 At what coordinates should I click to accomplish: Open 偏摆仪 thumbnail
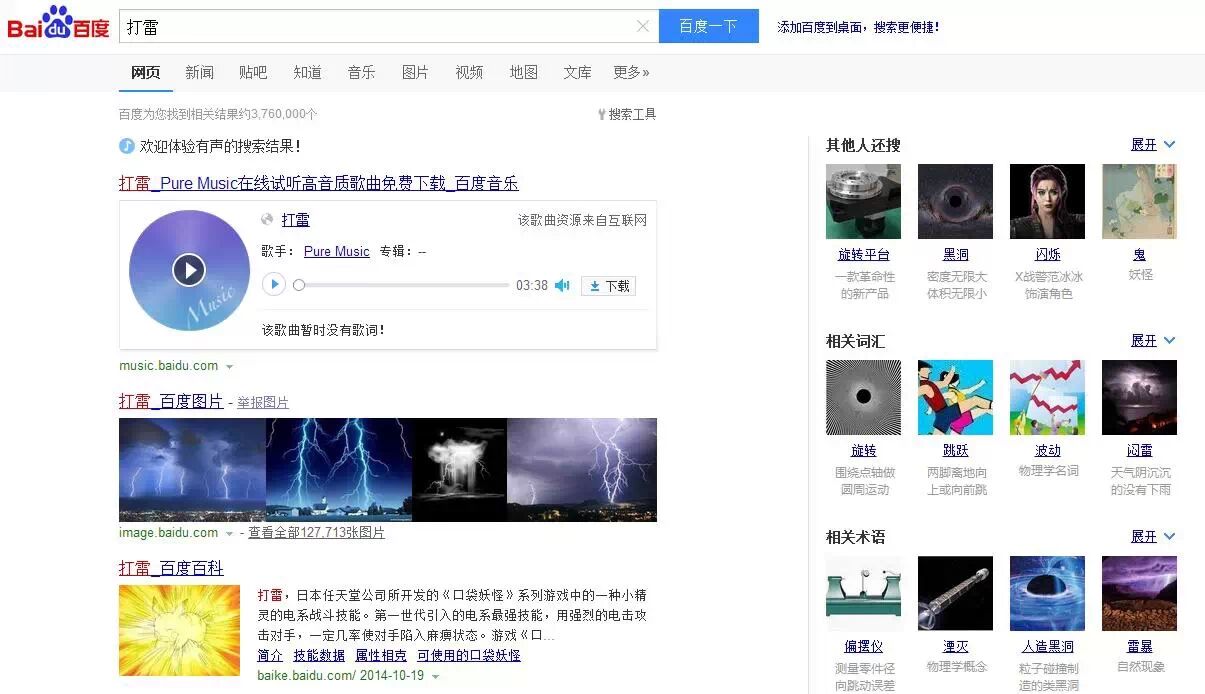coord(863,593)
